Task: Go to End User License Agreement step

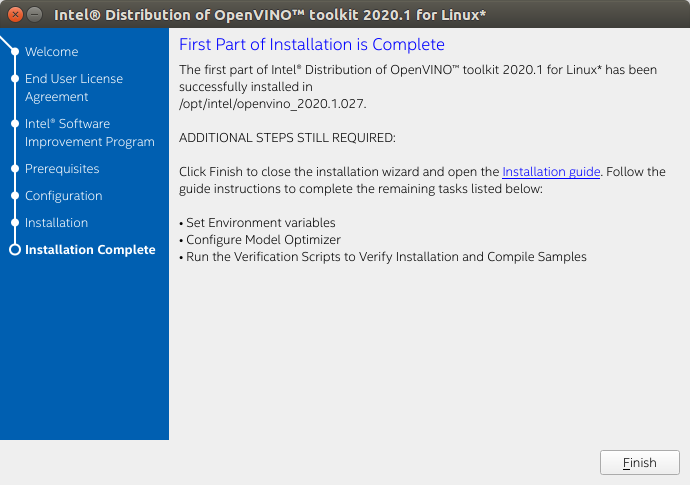Action: (74, 88)
